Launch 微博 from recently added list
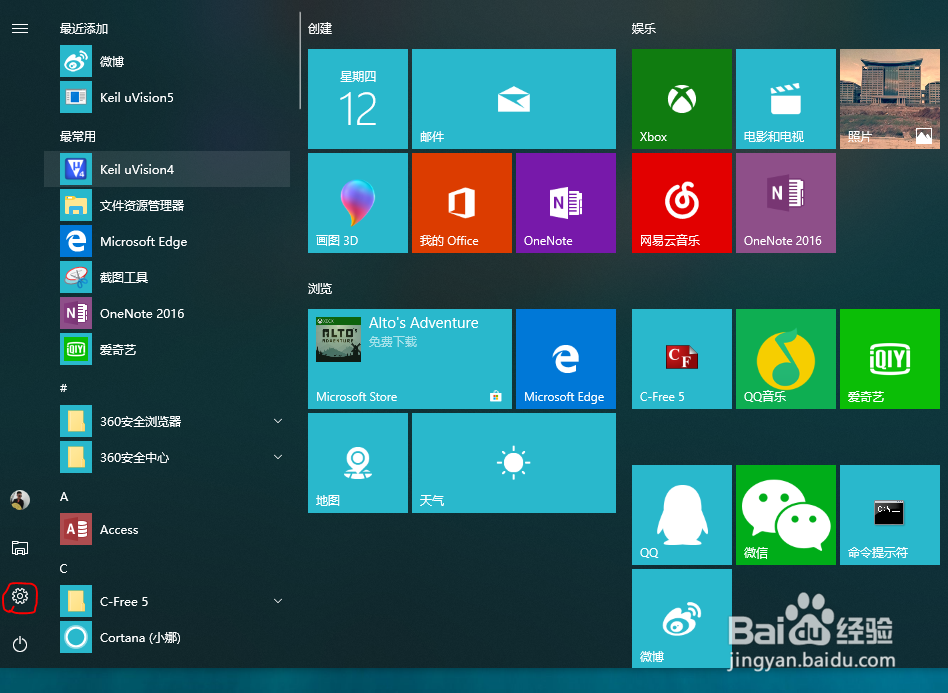 [167, 62]
